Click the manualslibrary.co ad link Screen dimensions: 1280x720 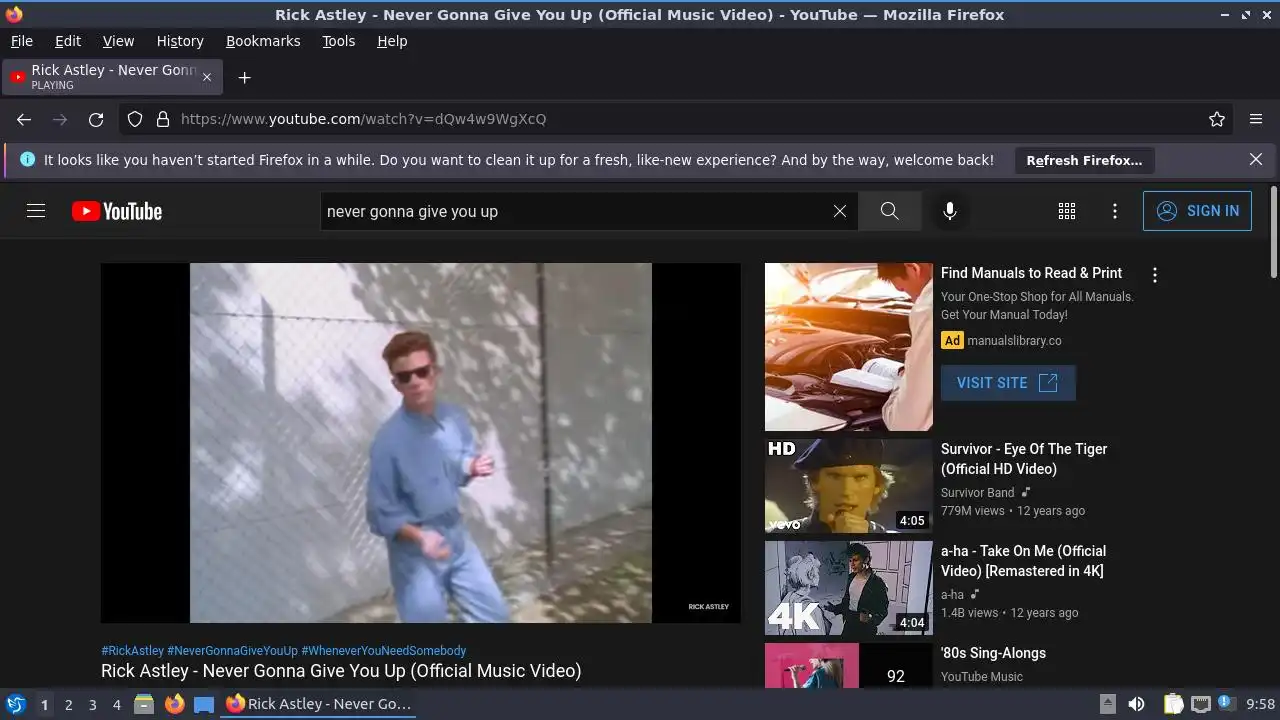(1014, 341)
